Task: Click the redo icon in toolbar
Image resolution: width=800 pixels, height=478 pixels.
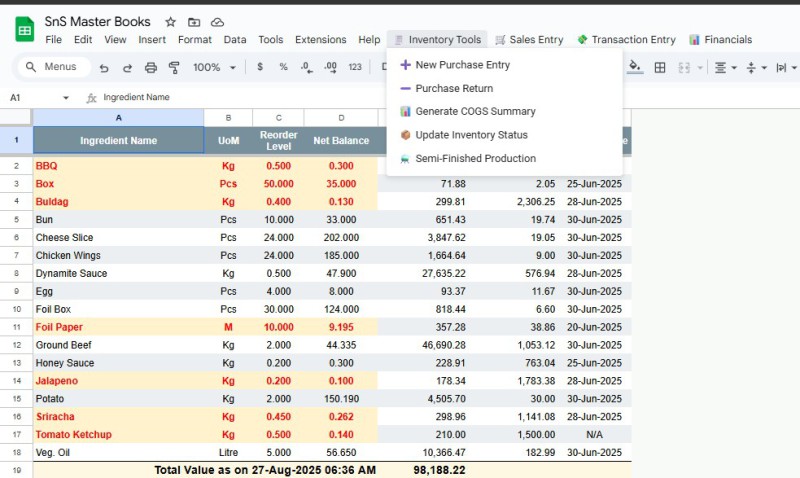Action: coord(127,67)
